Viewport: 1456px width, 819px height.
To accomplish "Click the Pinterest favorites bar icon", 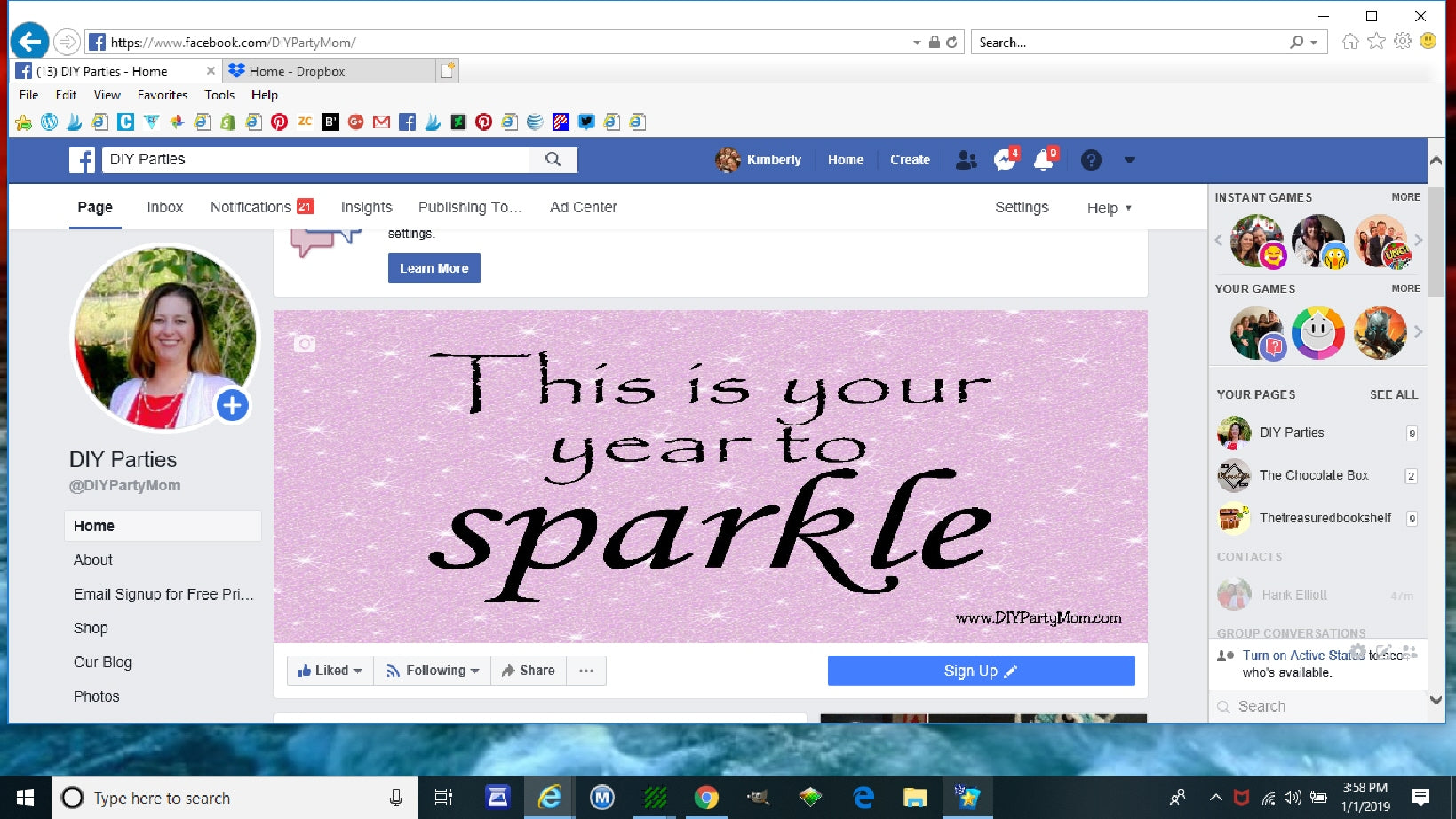I will (279, 122).
